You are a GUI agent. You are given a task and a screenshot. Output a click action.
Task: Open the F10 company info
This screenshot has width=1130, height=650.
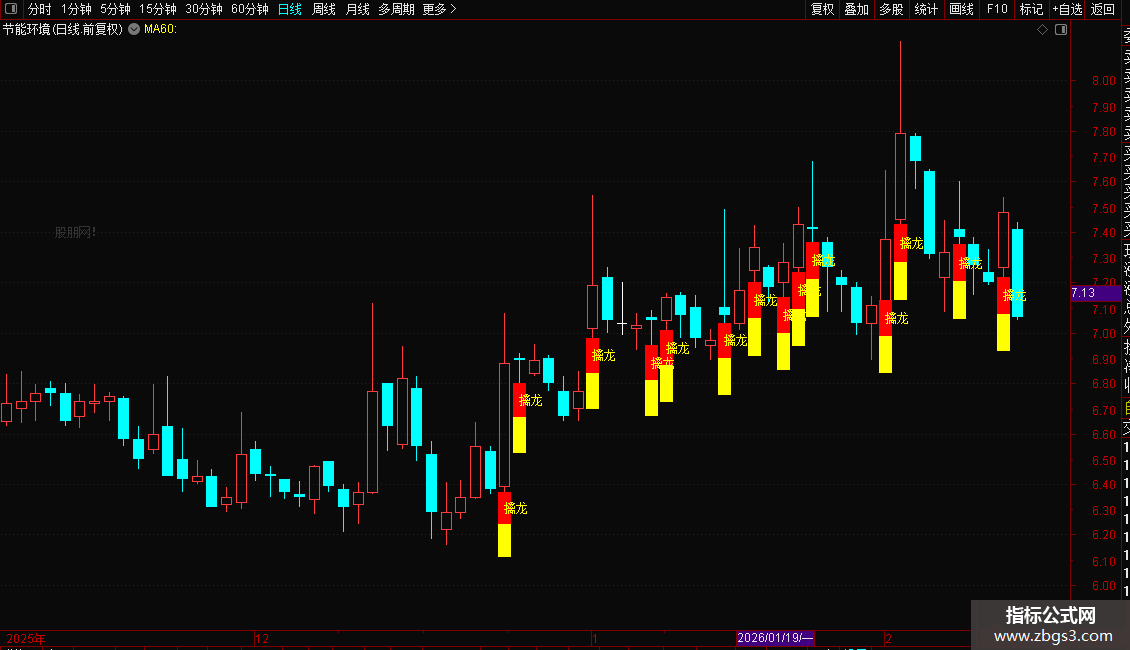[x=997, y=9]
